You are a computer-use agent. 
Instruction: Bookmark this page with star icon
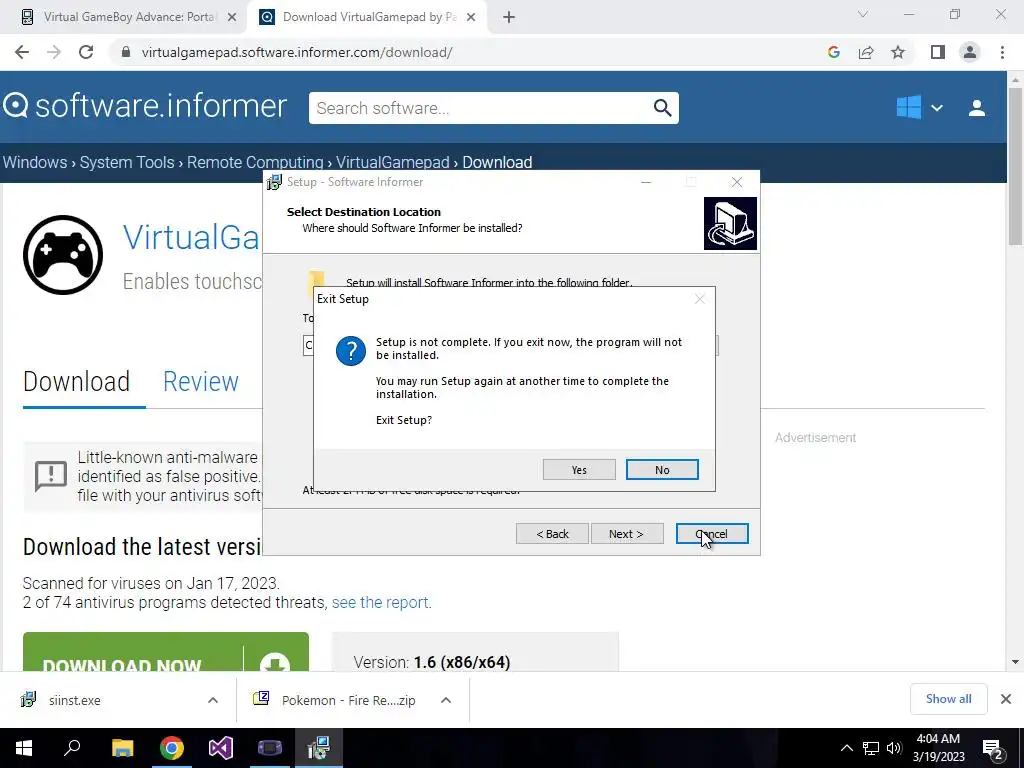(898, 52)
